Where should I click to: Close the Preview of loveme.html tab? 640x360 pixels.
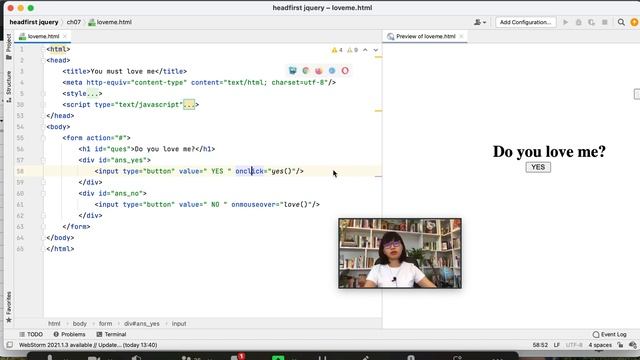(x=461, y=36)
